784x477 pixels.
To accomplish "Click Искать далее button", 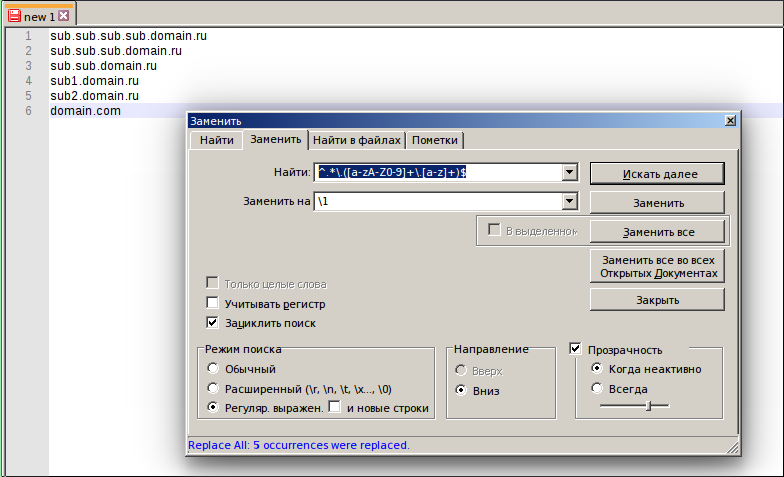I will click(x=657, y=174).
